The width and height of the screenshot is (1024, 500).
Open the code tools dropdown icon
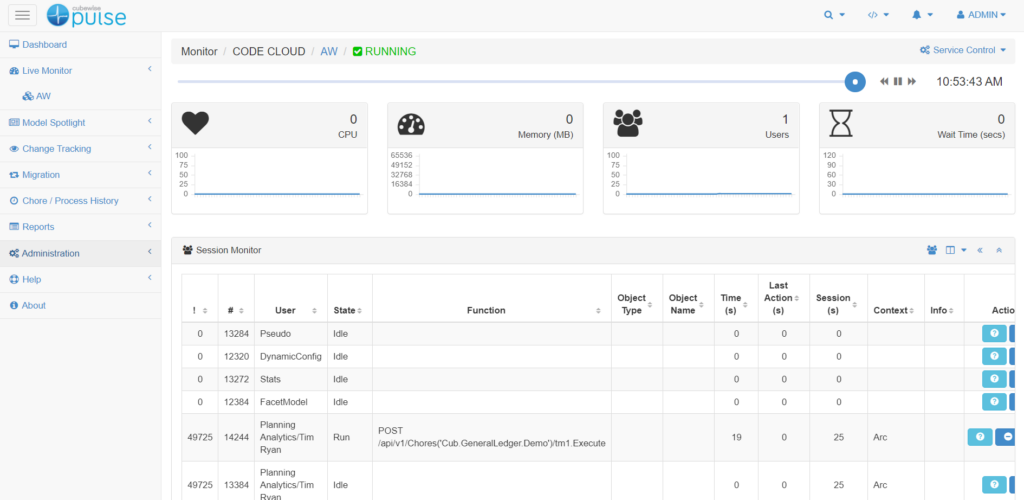pos(877,15)
